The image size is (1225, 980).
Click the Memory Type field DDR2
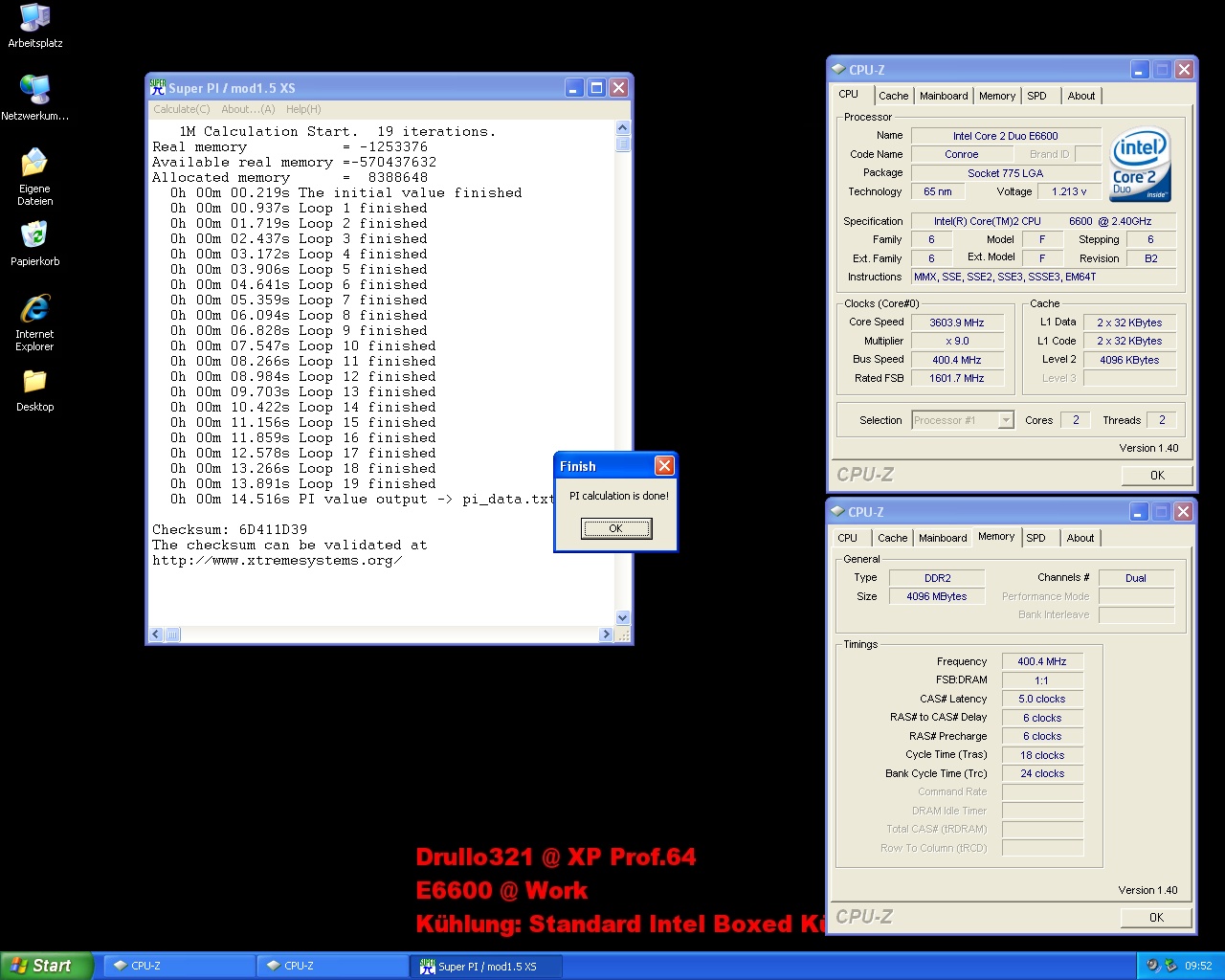coord(937,578)
